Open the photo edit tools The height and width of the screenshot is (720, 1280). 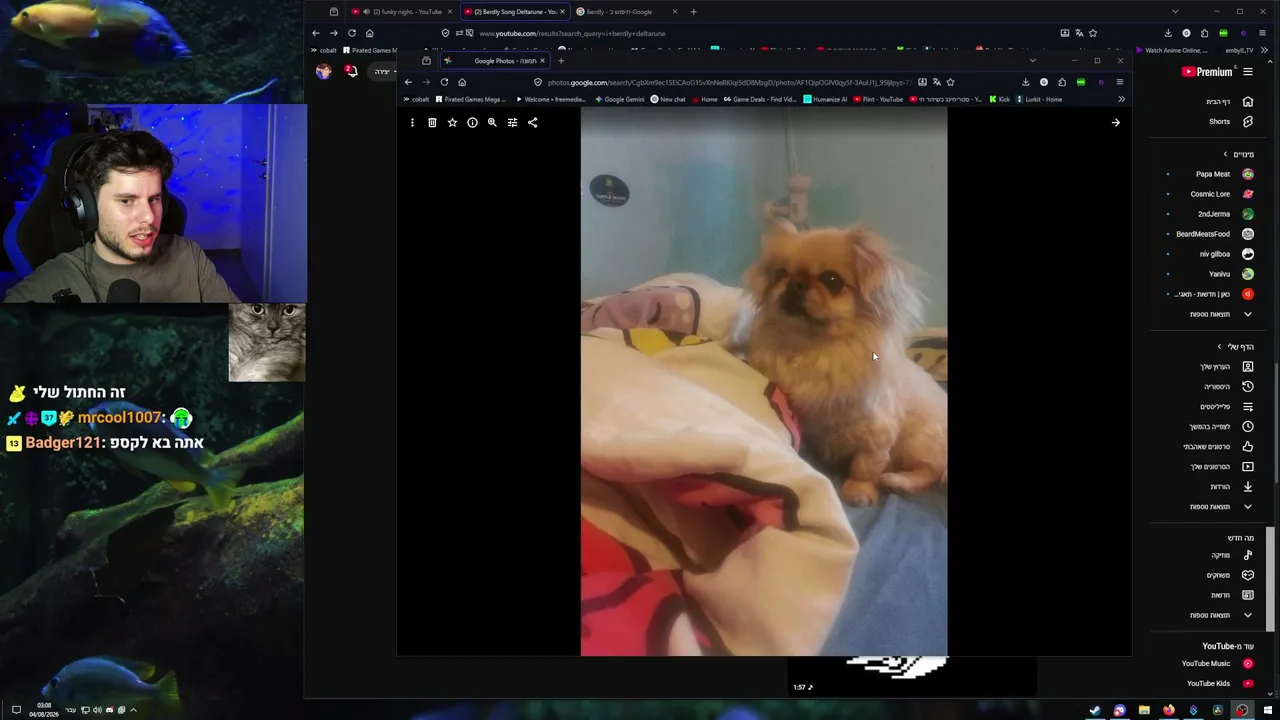coord(512,123)
